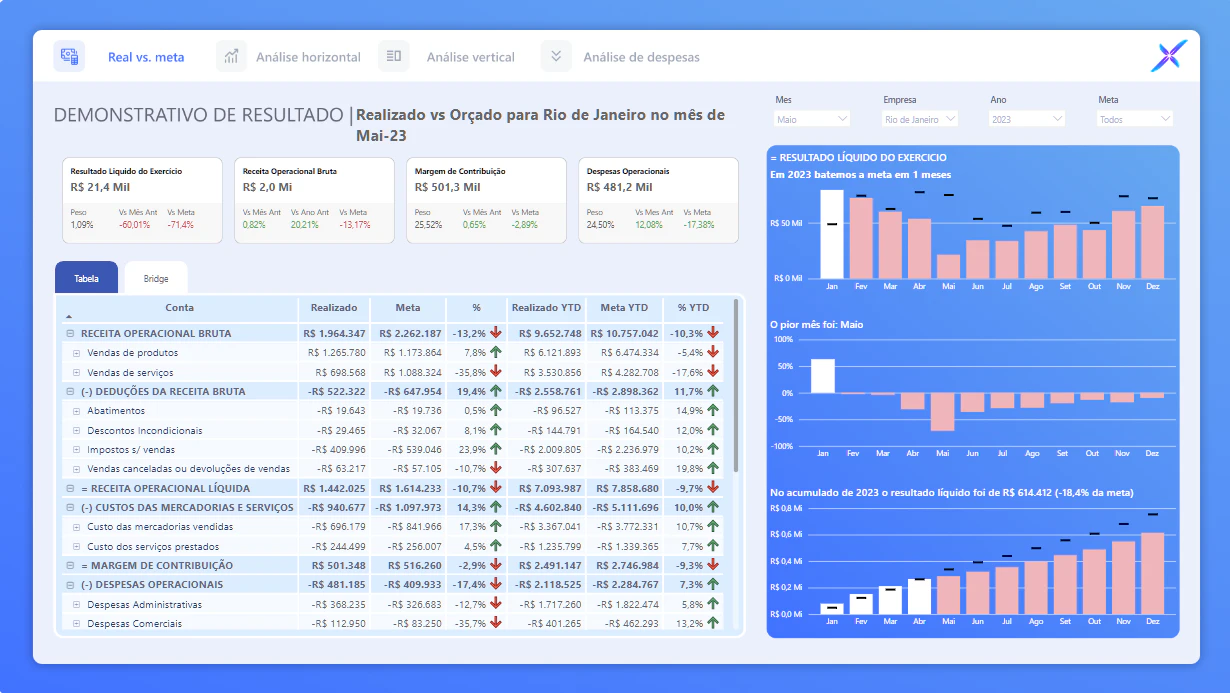The image size is (1230, 693).
Task: Click red arrow in Vendas canceladas % column
Action: tap(495, 468)
